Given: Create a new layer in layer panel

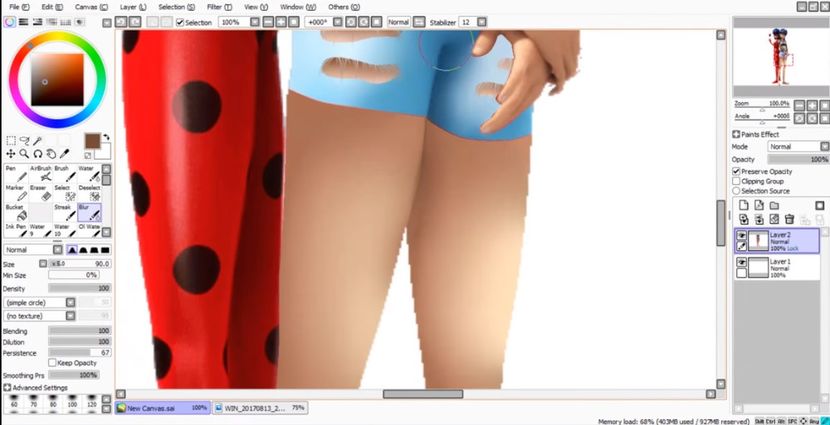Looking at the screenshot, I should coord(743,205).
